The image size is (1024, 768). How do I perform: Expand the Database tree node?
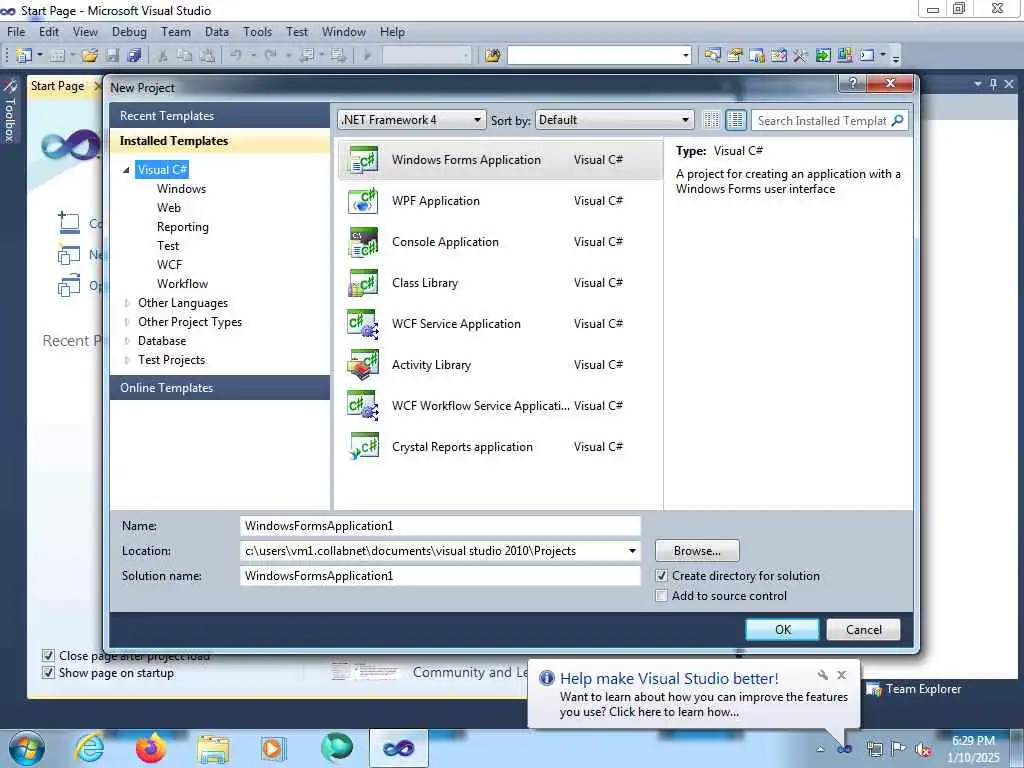click(127, 341)
